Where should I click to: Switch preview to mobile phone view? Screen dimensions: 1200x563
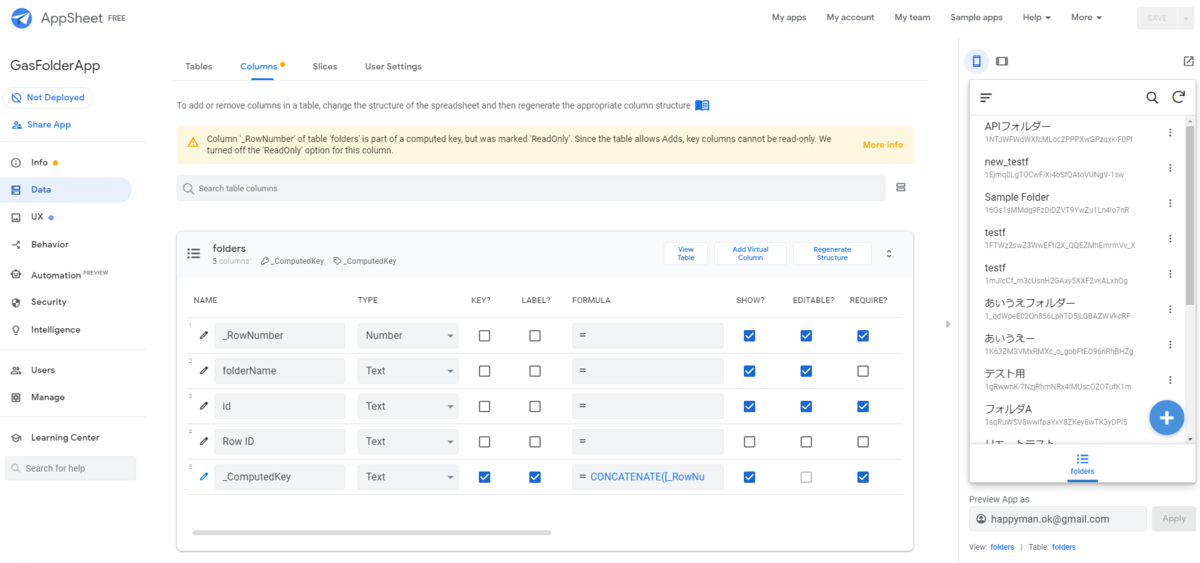[x=977, y=61]
